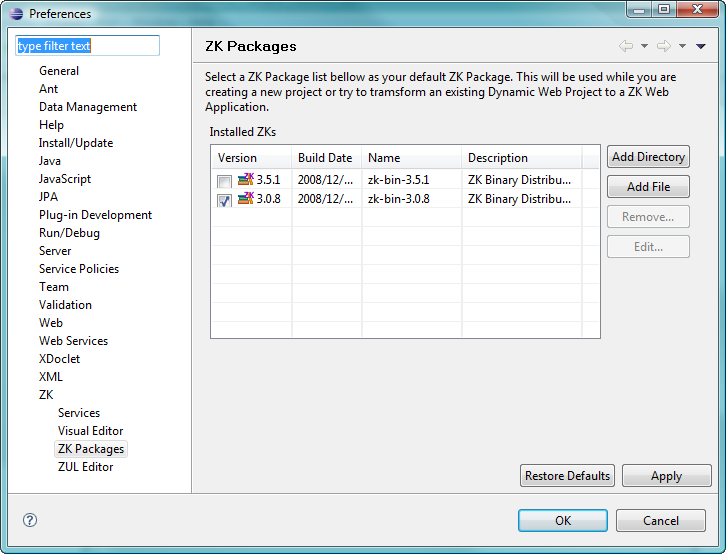726x554 pixels.
Task: Click the forward navigation arrow icon
Action: coord(663,46)
